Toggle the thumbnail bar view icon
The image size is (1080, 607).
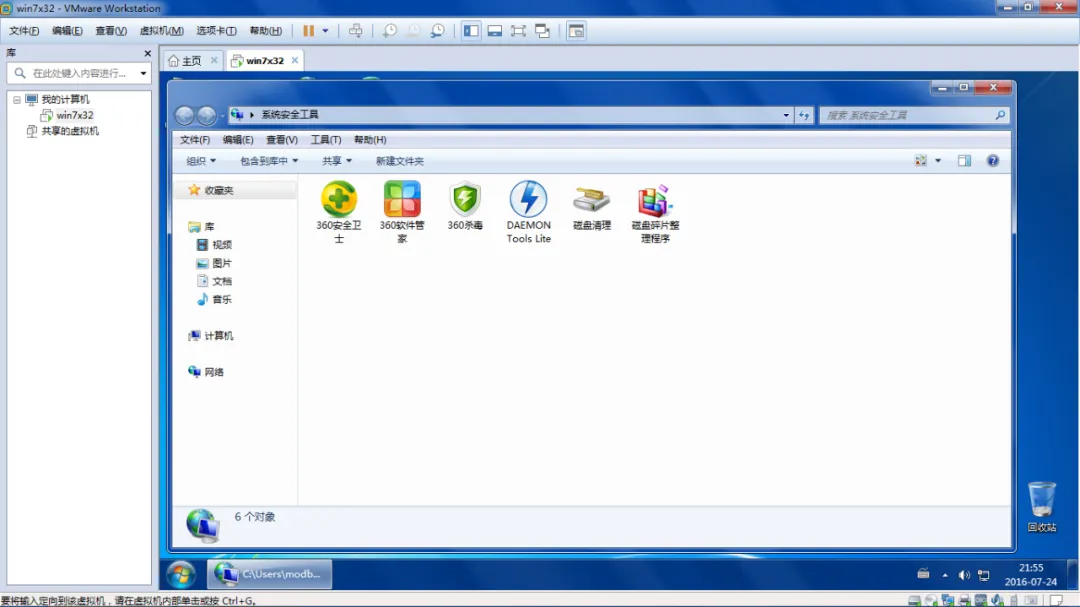click(495, 30)
